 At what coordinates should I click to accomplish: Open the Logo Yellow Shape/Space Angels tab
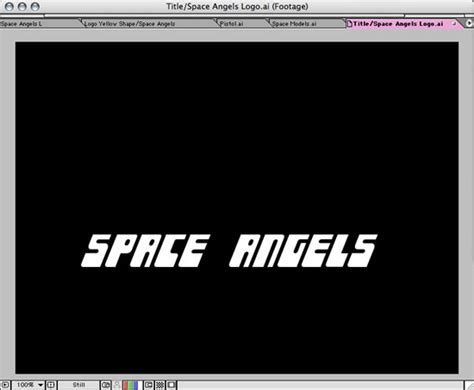coord(149,24)
